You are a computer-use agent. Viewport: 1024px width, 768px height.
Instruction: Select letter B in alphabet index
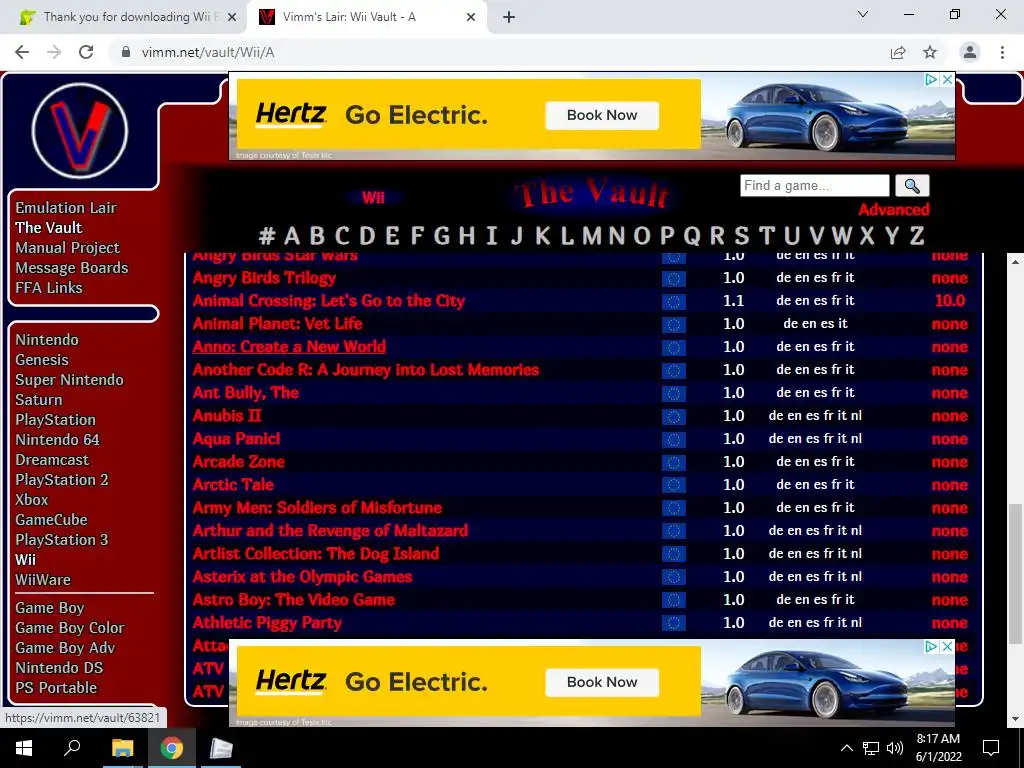pos(317,235)
